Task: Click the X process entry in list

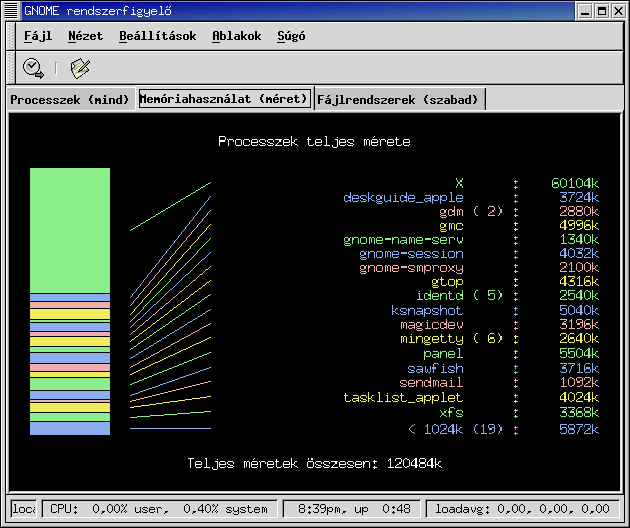Action: (459, 184)
